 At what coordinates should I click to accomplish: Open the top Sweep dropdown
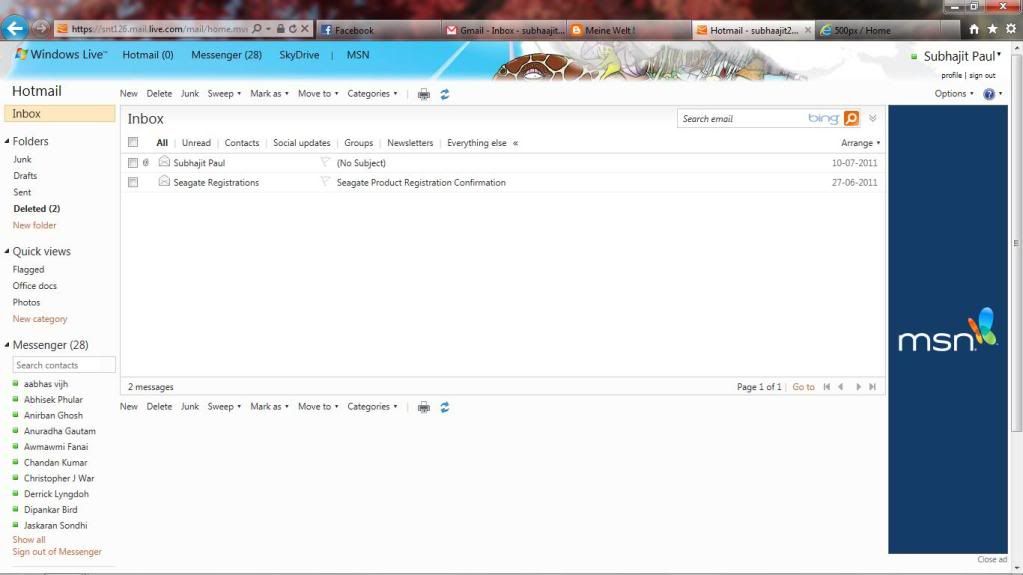pos(223,94)
